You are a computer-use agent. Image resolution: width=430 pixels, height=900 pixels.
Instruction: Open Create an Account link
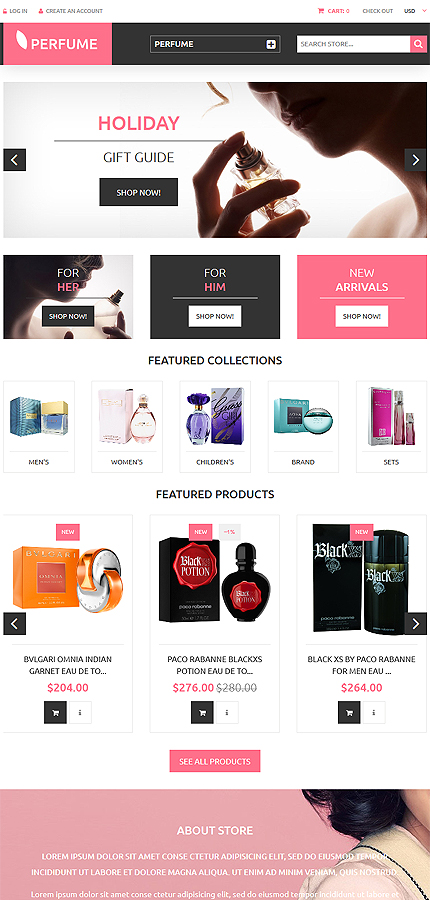point(71,11)
